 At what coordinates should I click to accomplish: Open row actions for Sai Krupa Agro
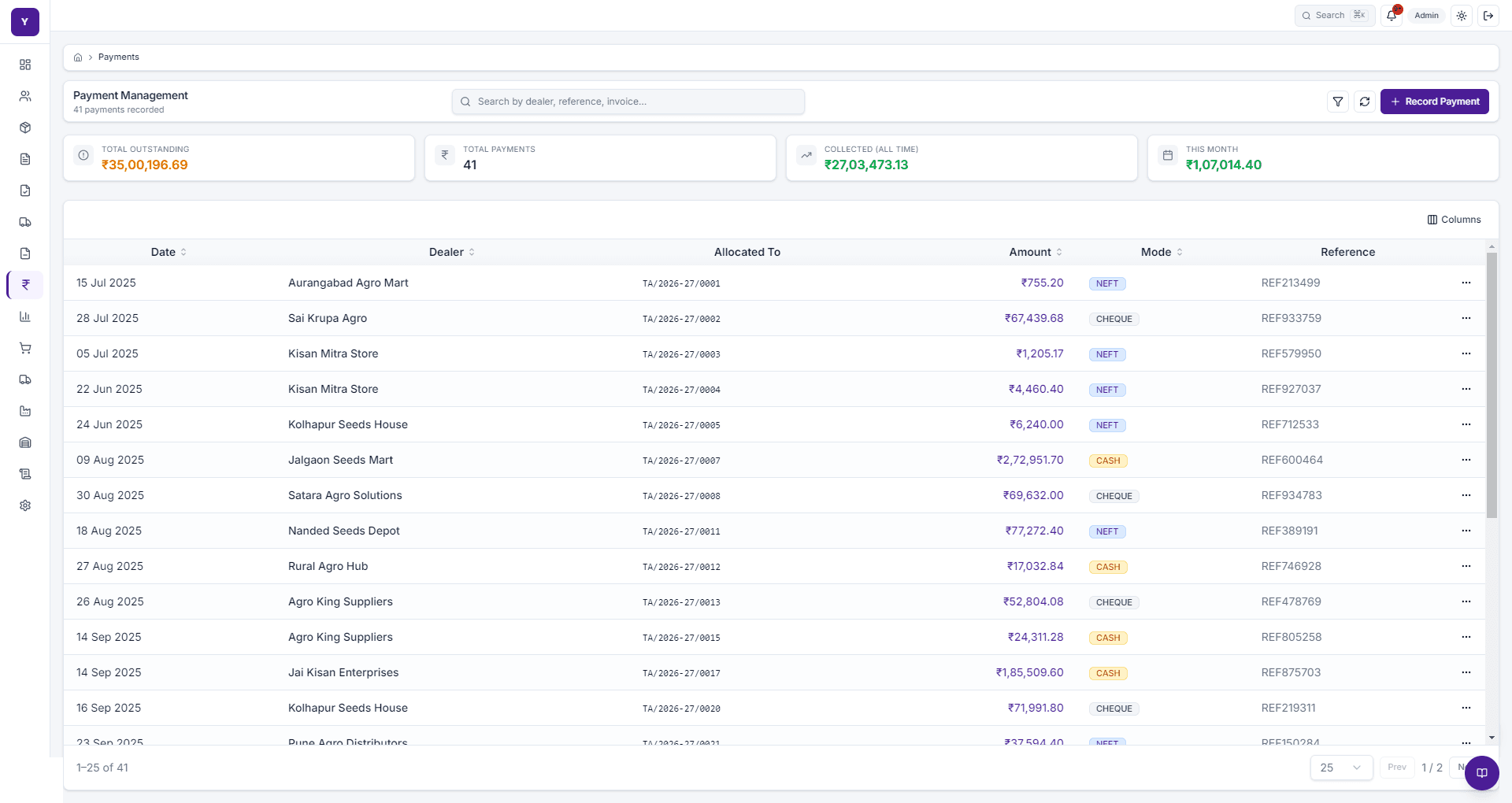point(1466,318)
